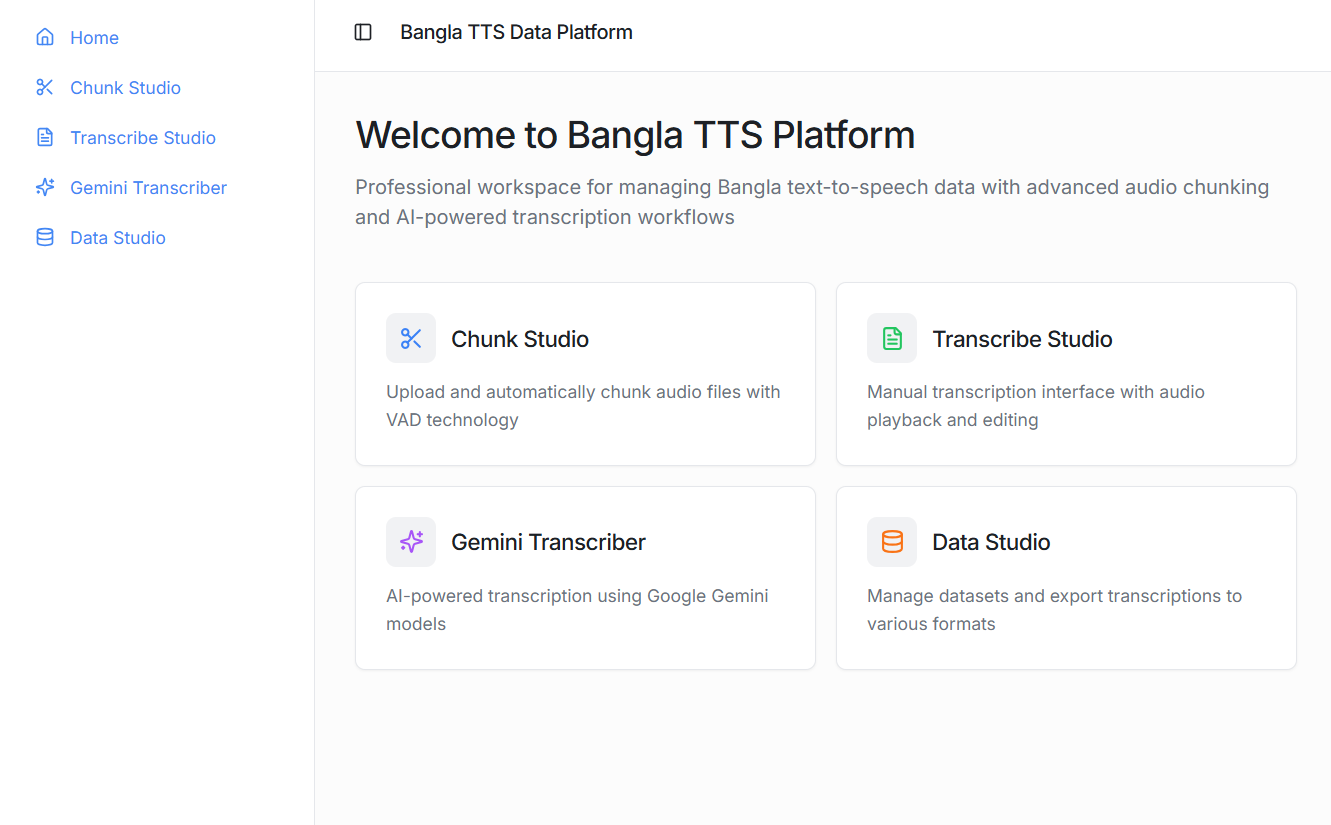Open Data Studio sidebar link
Screen dimensions: 1331x825
[x=118, y=238]
